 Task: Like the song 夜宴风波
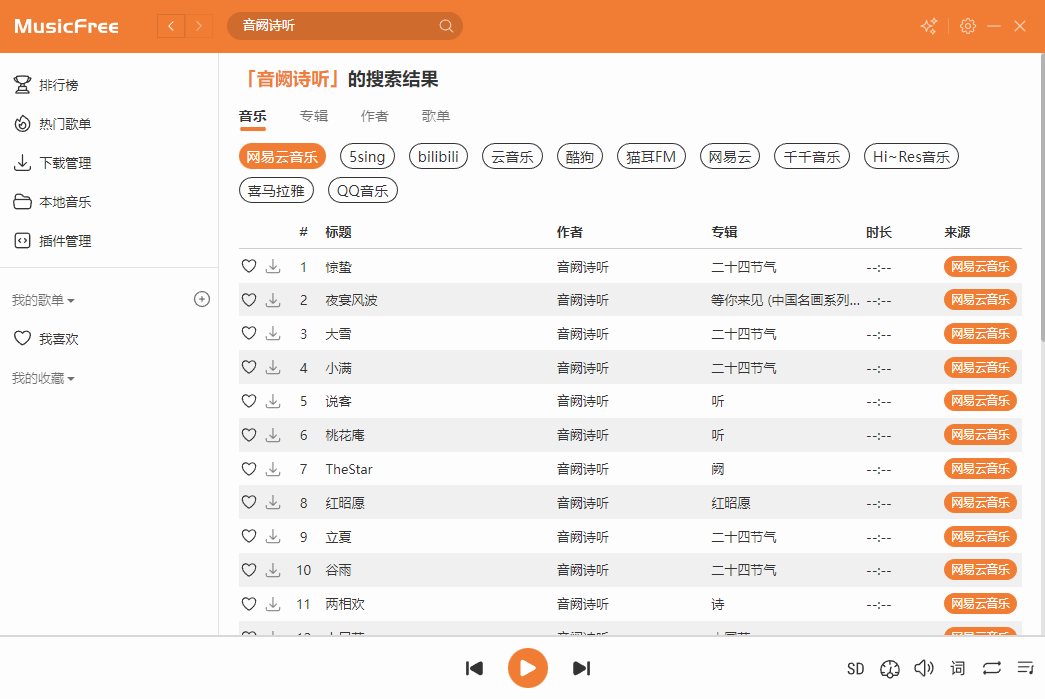tap(249, 300)
